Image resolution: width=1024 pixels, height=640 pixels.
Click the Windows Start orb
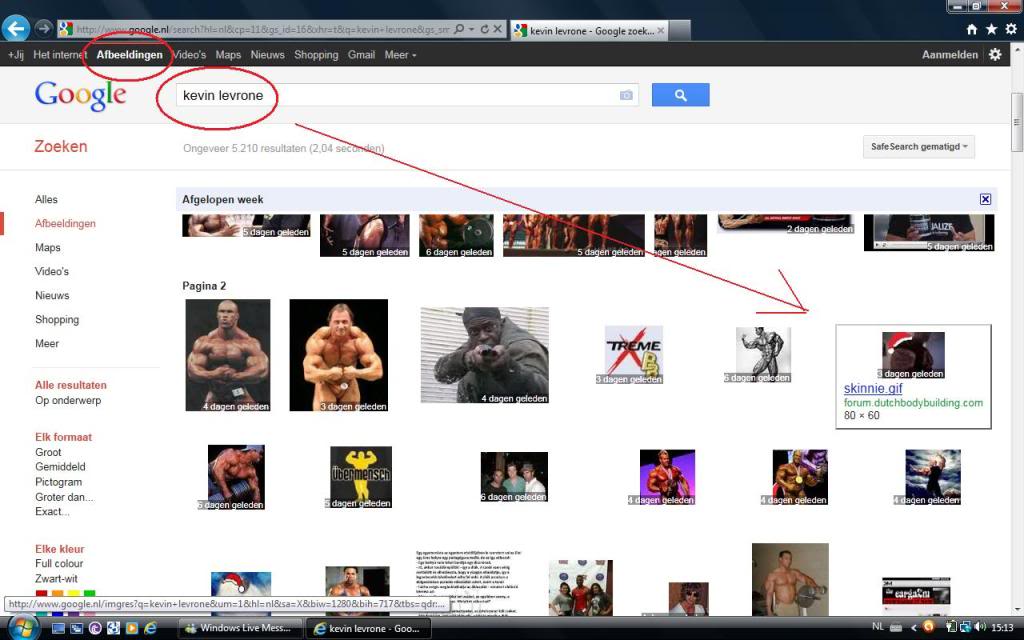coord(22,627)
